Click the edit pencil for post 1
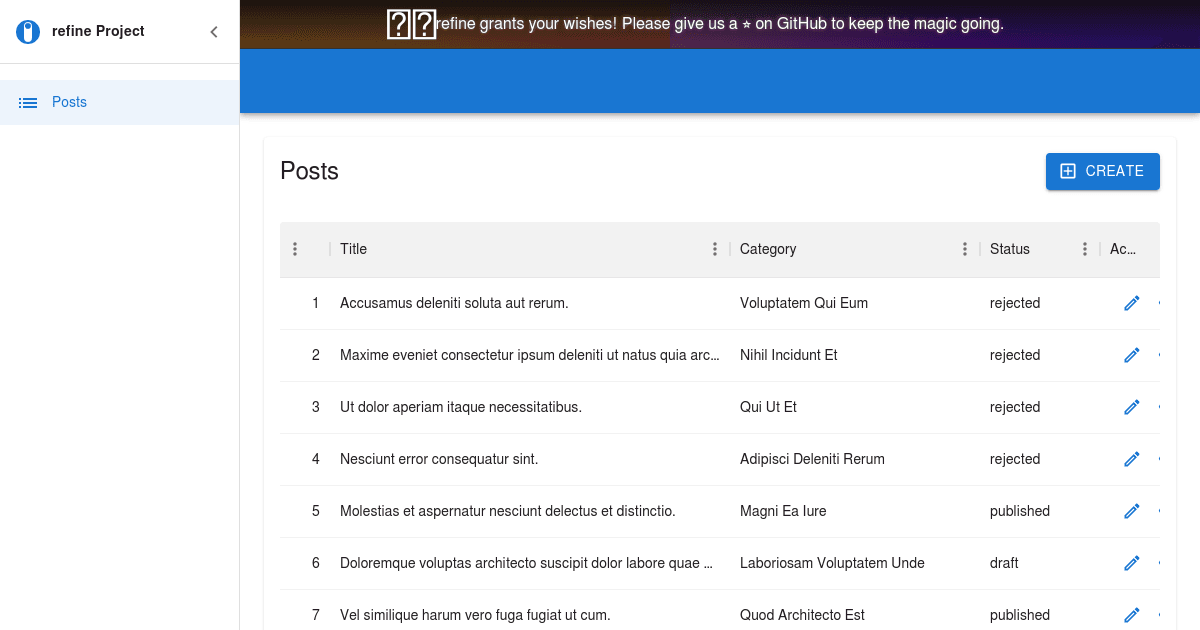The image size is (1200, 630). (1132, 303)
